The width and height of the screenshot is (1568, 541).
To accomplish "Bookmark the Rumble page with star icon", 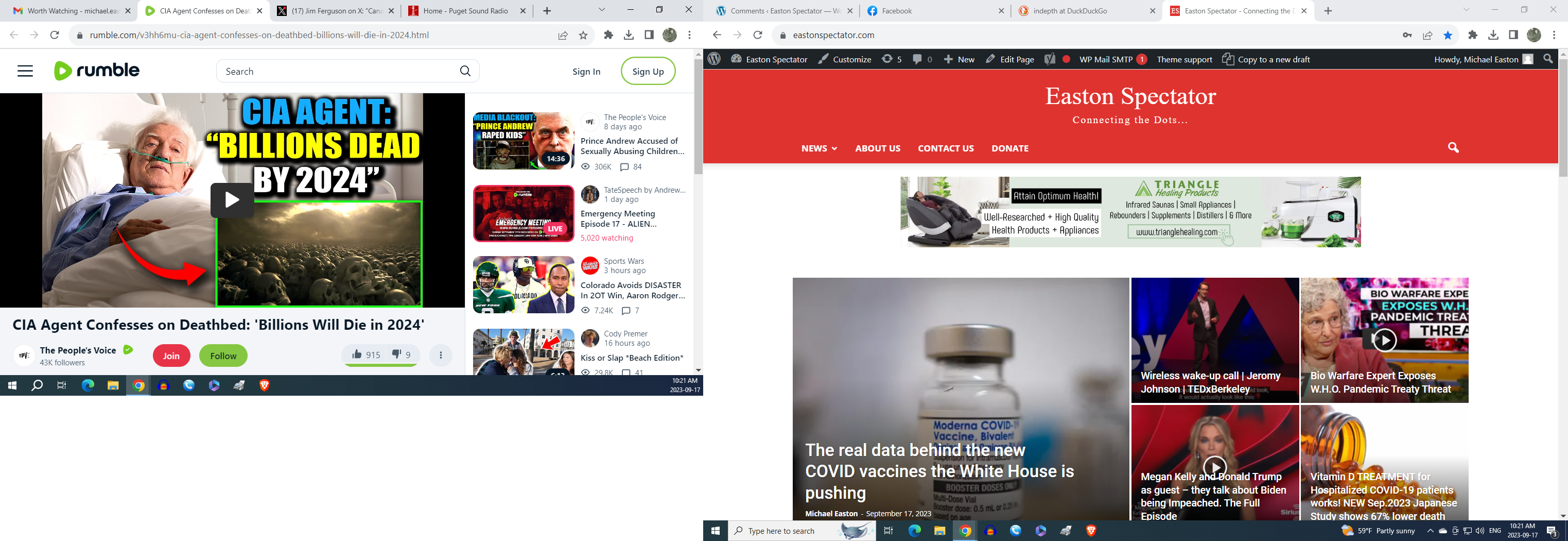I will [583, 36].
